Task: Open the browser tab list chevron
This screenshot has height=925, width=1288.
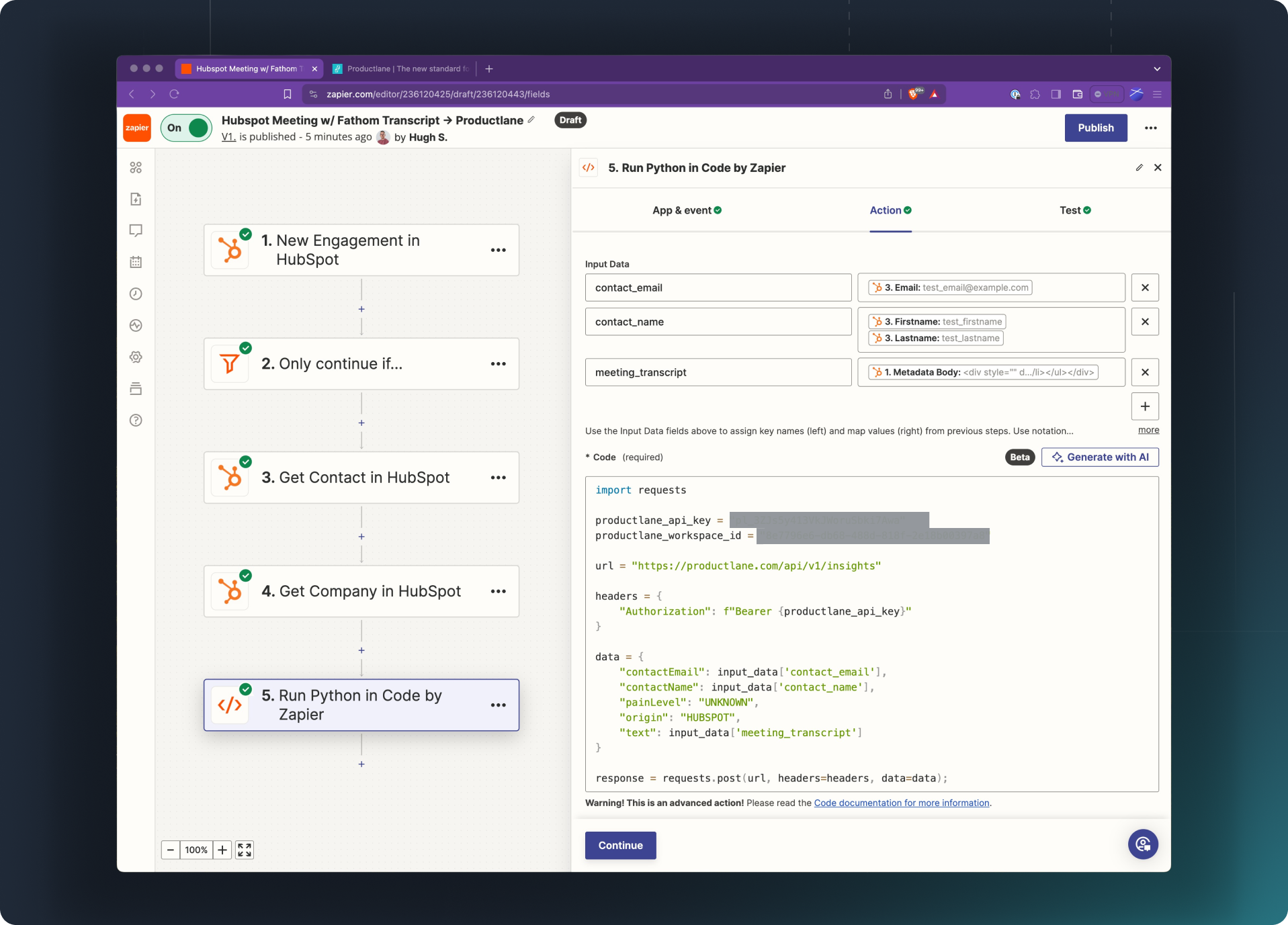Action: (x=1157, y=69)
